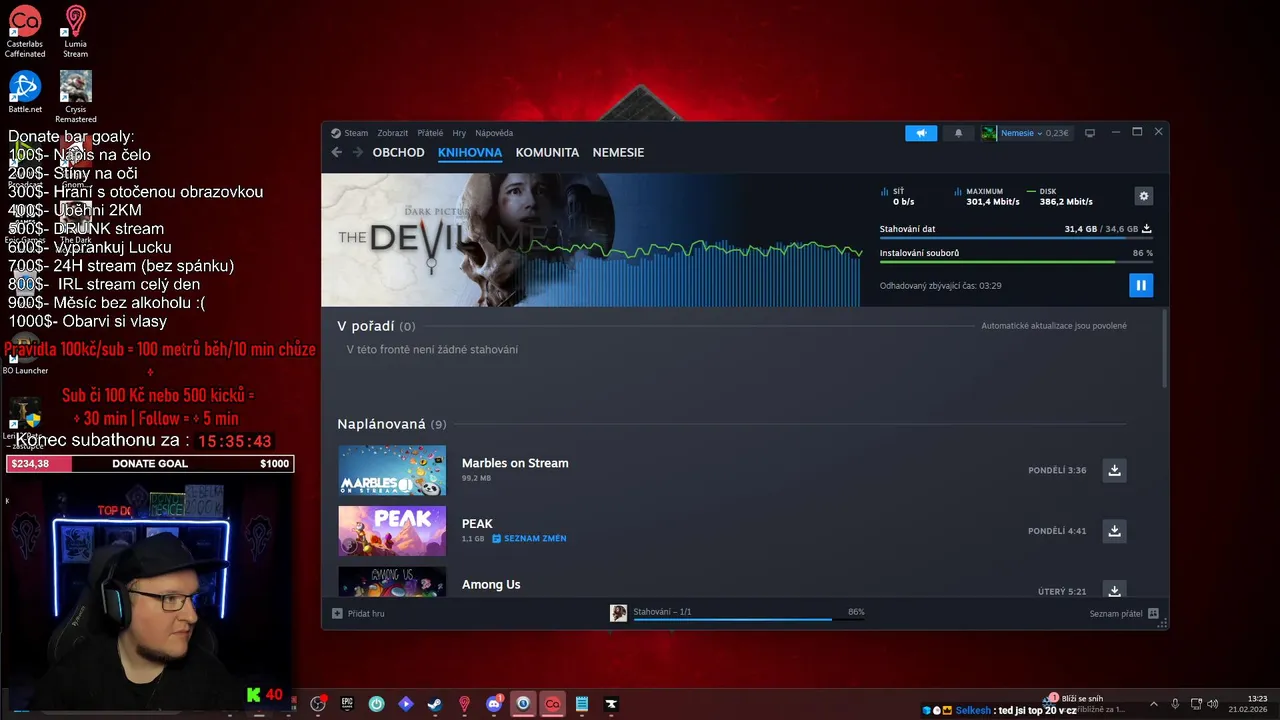Click the Stahování dat progress bar

pos(1016,238)
